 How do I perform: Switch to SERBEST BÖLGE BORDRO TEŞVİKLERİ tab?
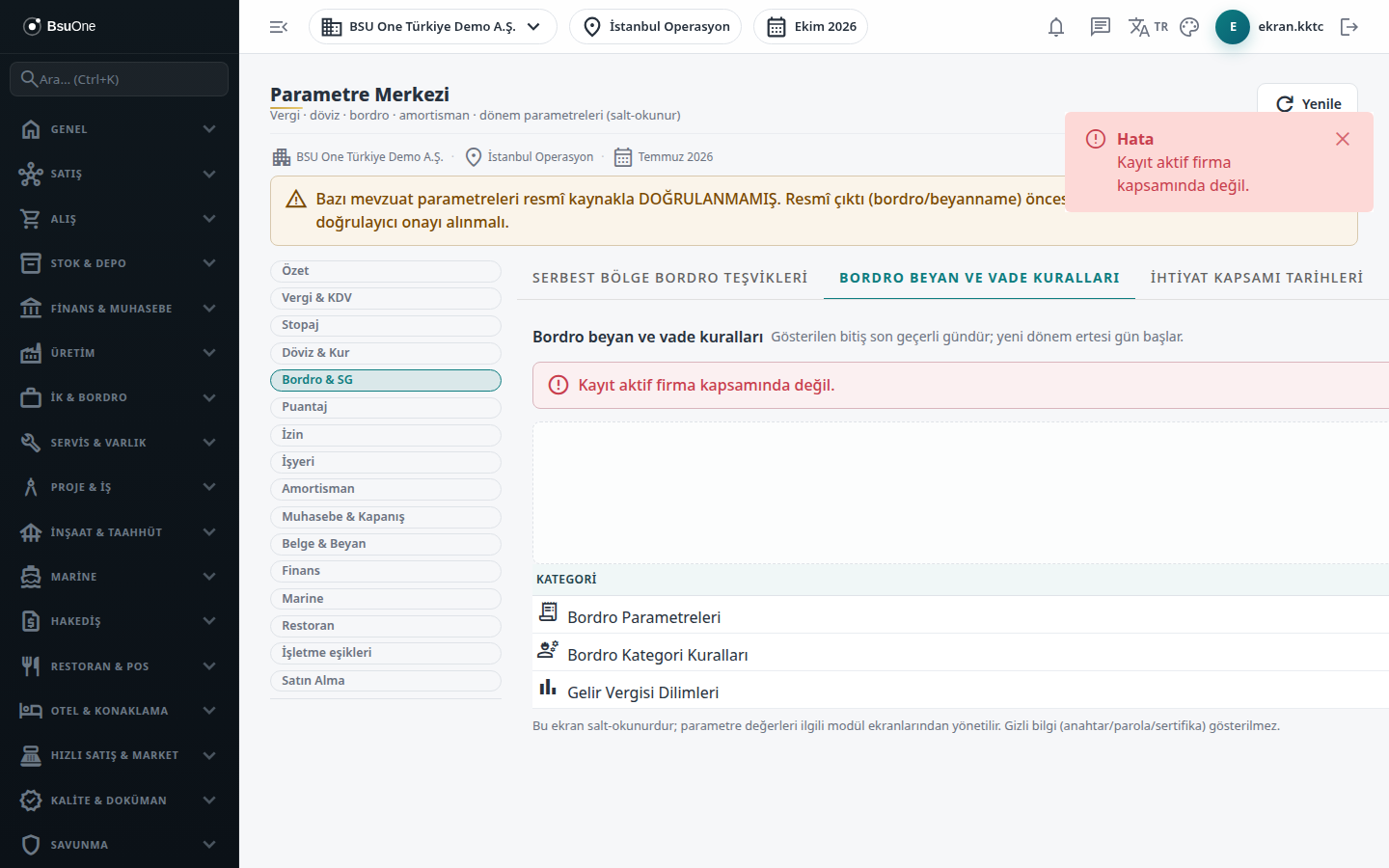coord(670,278)
